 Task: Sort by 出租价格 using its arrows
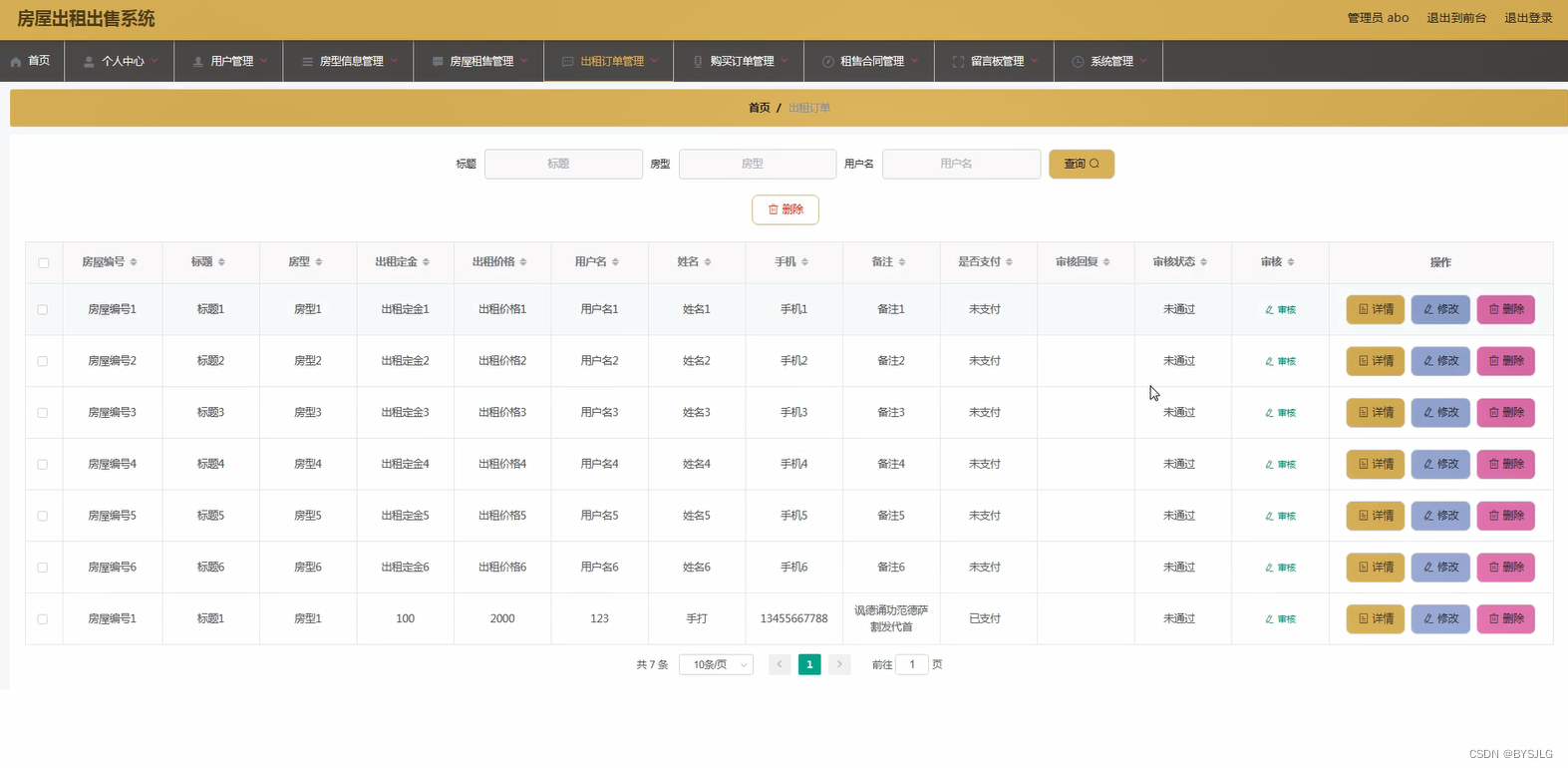523,262
